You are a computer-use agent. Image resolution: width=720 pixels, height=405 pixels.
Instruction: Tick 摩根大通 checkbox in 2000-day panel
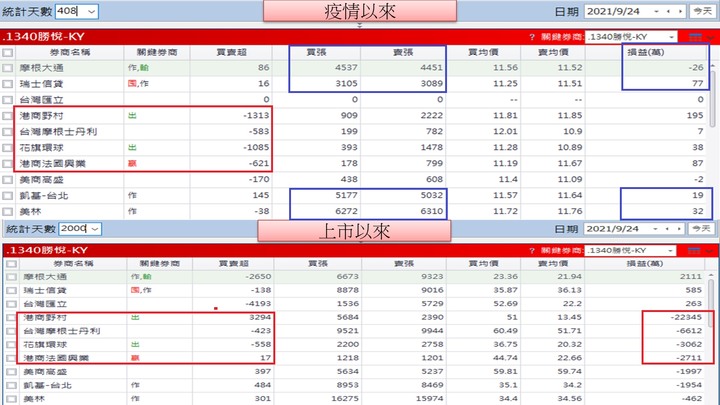tap(11, 277)
